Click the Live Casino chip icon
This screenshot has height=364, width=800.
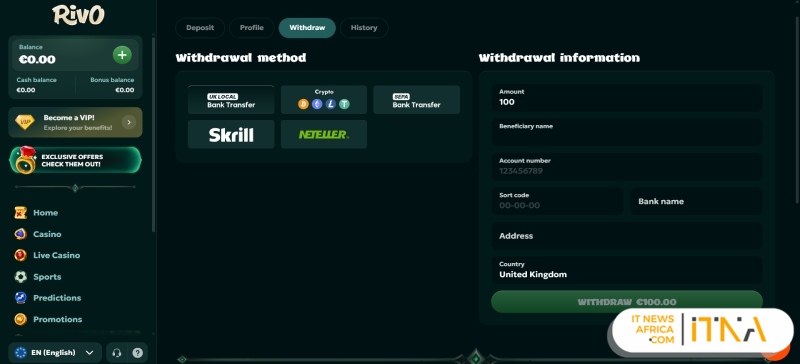coord(20,255)
